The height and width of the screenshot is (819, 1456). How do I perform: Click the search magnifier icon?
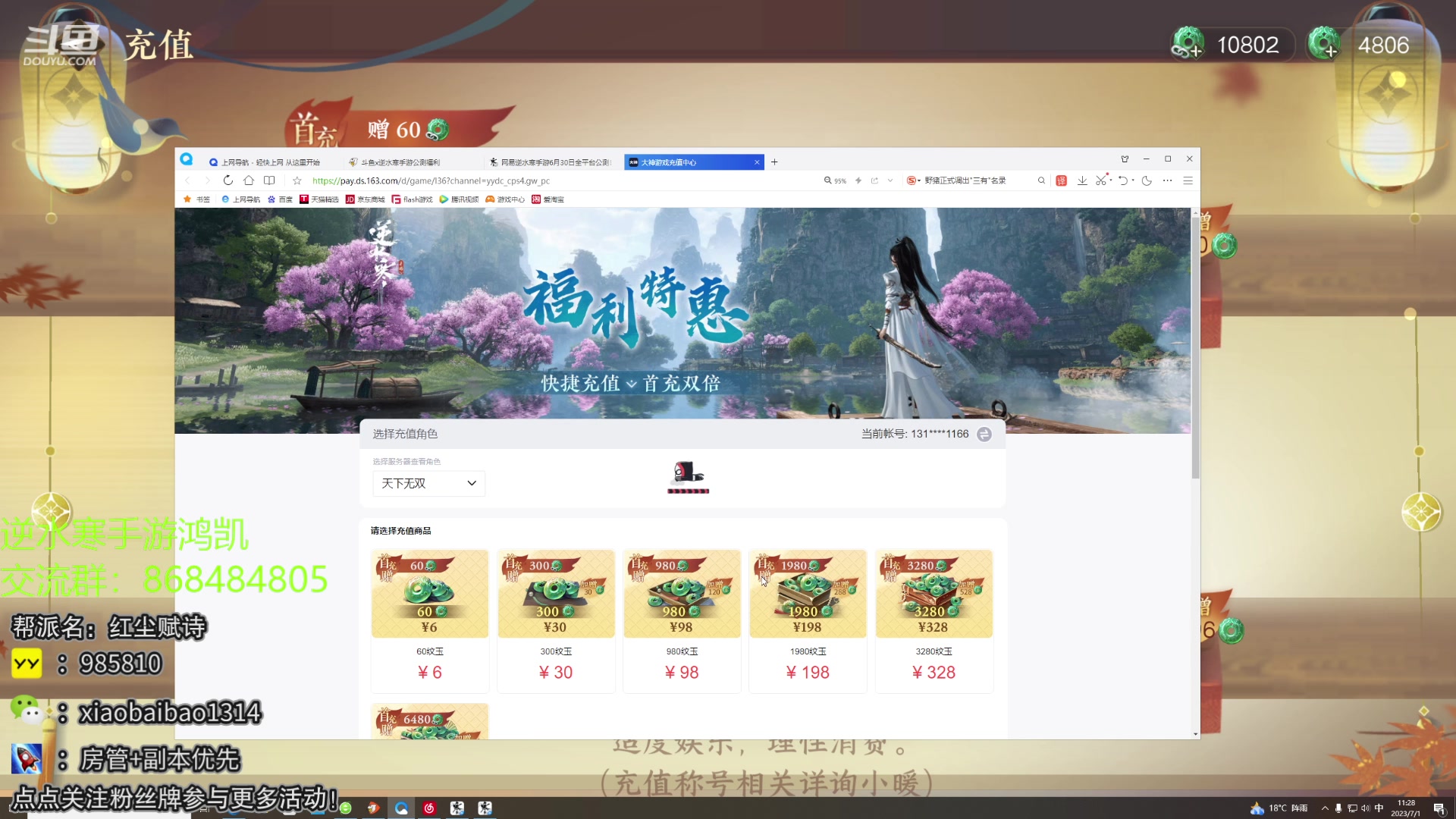[x=1041, y=180]
